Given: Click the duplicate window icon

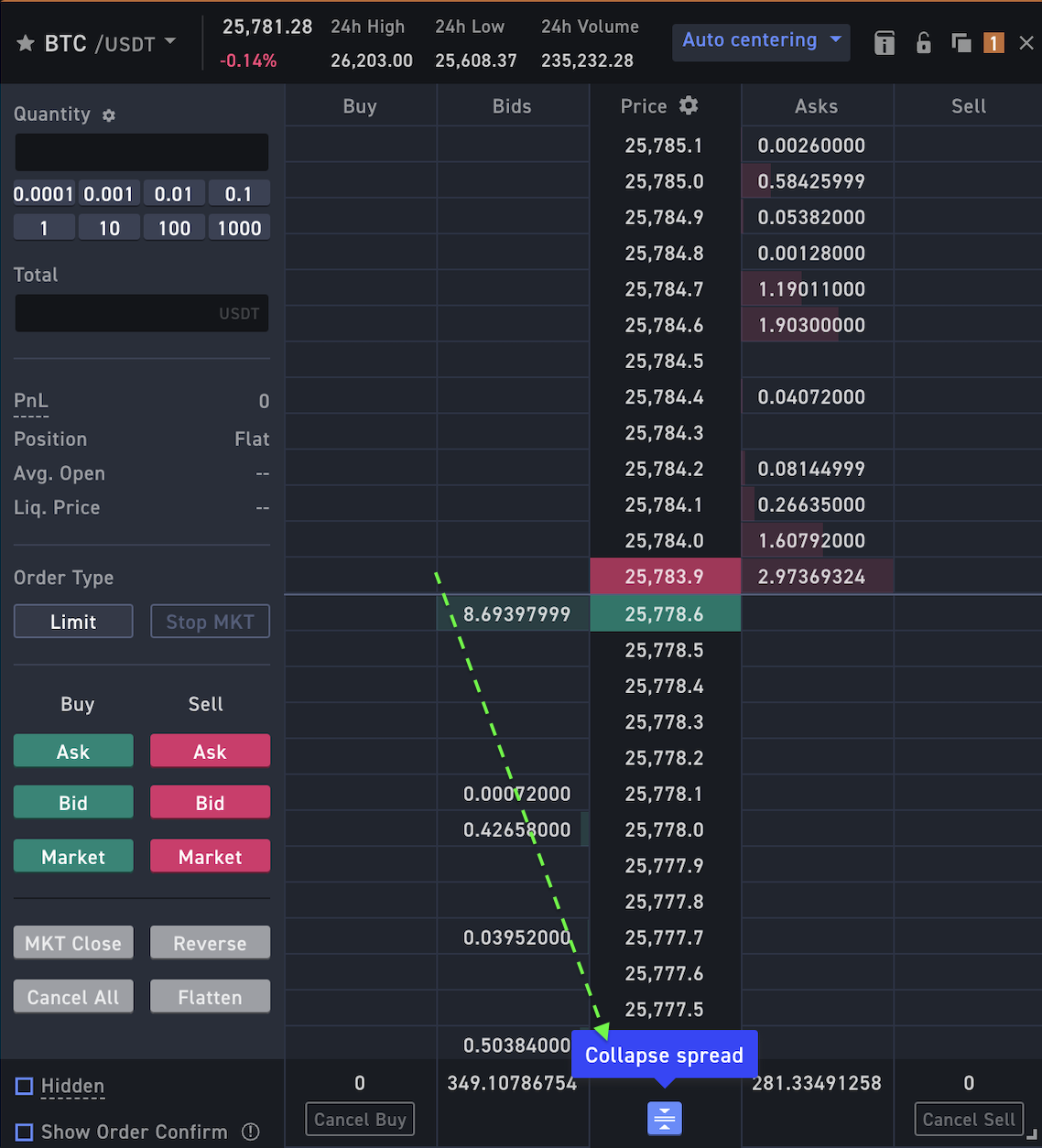Looking at the screenshot, I should click(x=961, y=42).
